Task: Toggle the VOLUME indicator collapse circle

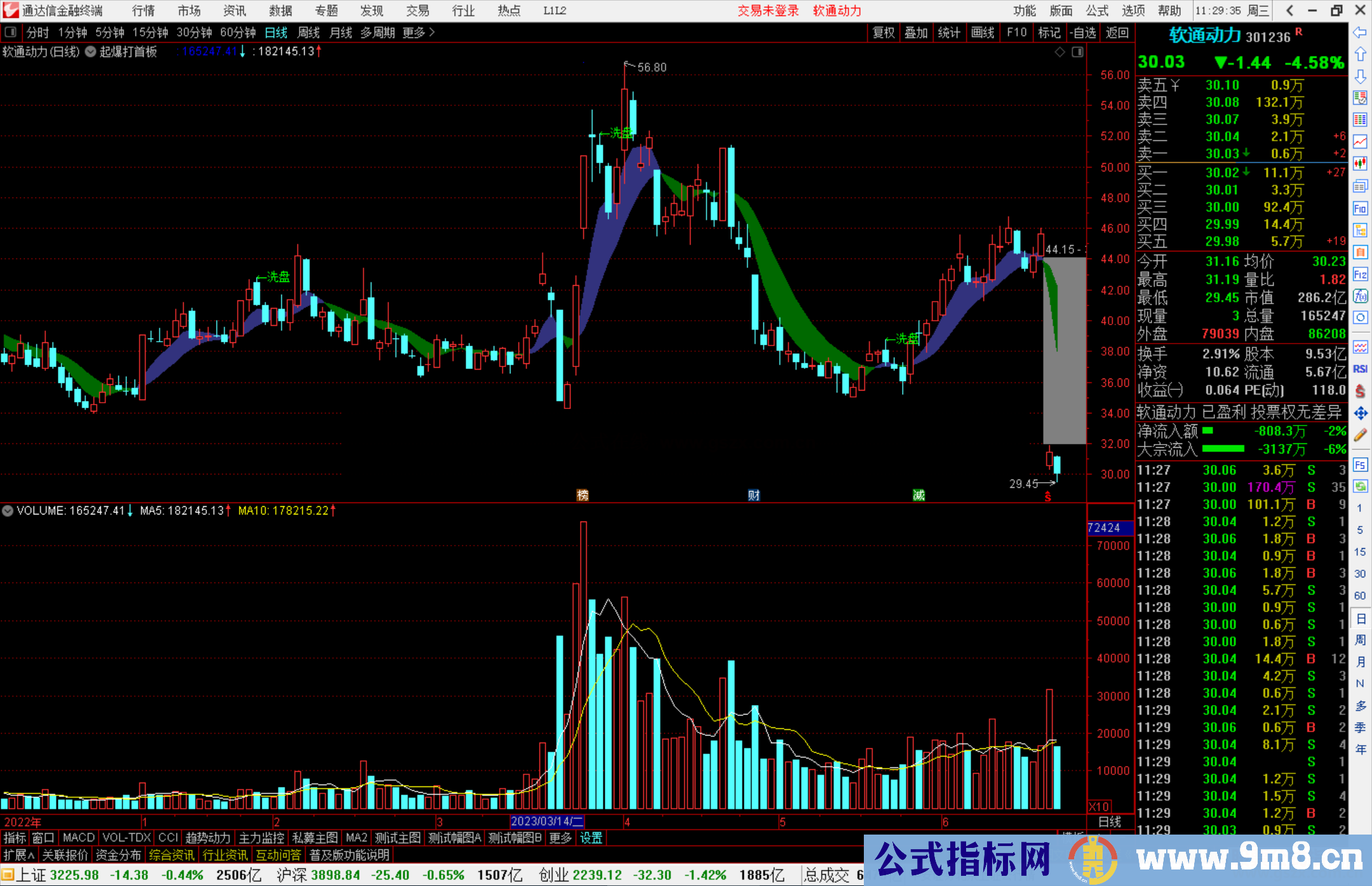Action: pyautogui.click(x=8, y=511)
